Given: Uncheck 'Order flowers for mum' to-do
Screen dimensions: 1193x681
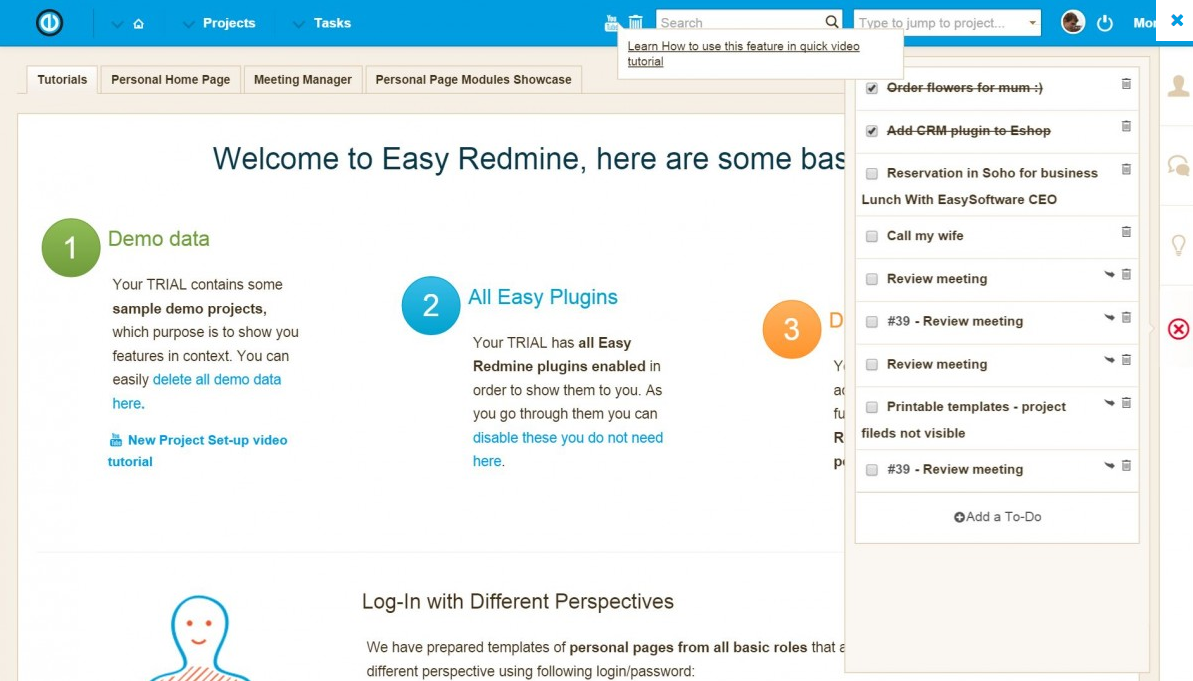Looking at the screenshot, I should [872, 89].
